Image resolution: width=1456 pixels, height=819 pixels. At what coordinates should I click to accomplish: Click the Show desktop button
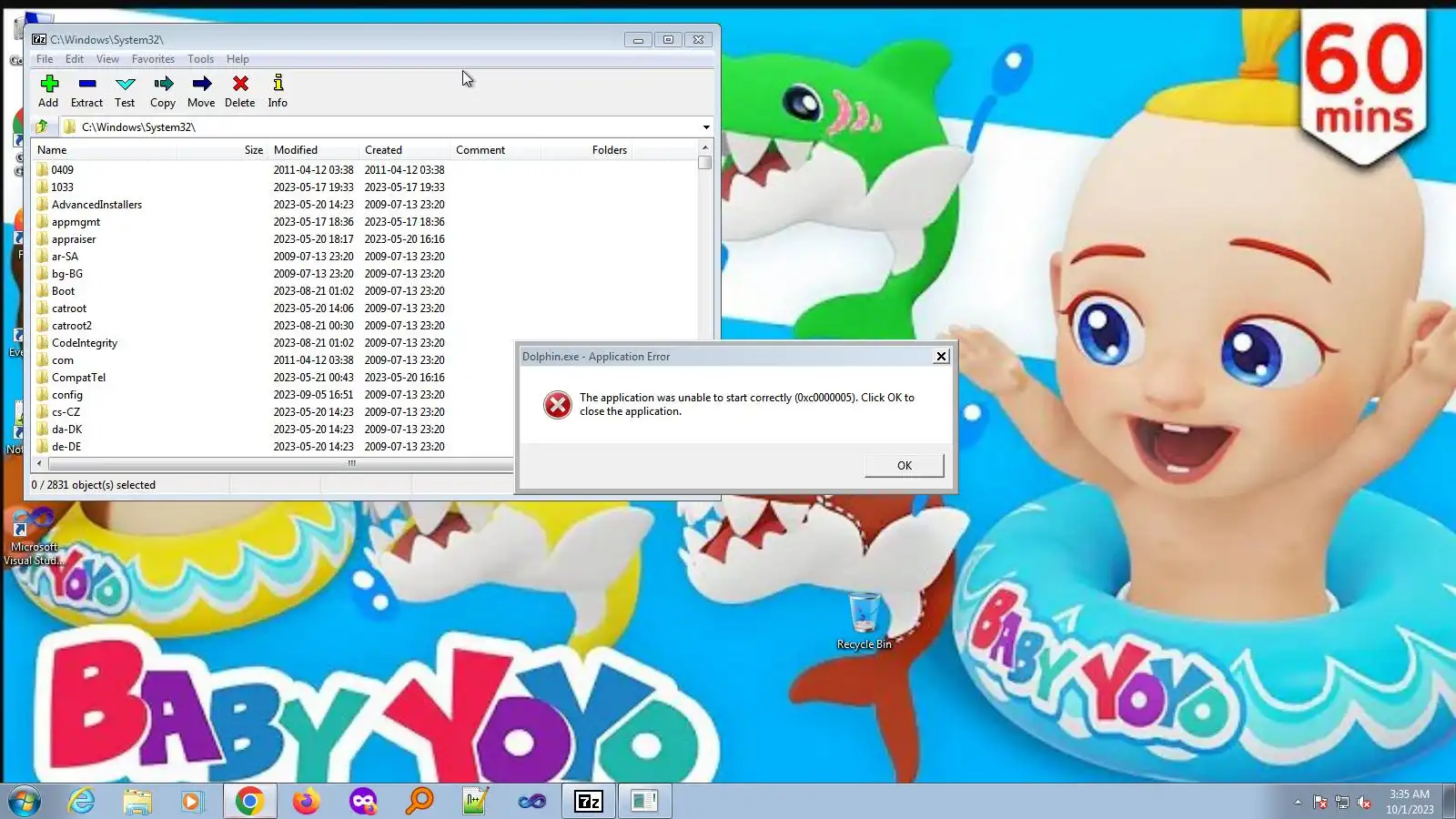pyautogui.click(x=1449, y=802)
